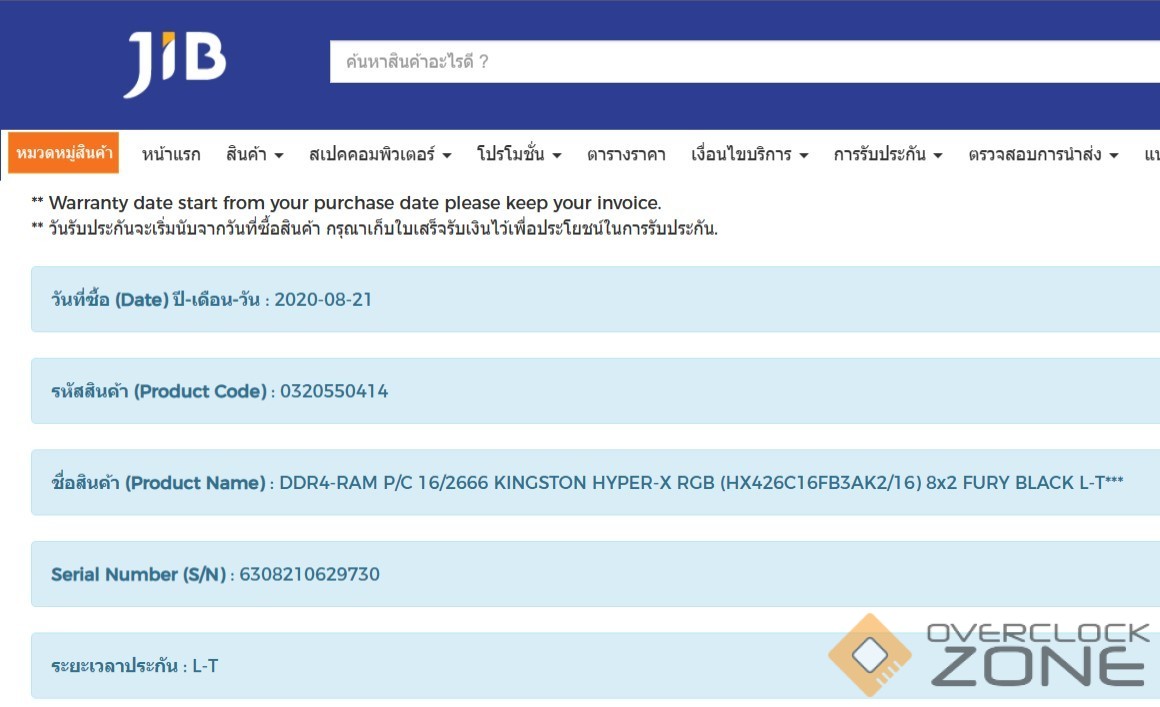The image size is (1160, 707).
Task: Click the English warranty date notice
Action: (x=346, y=203)
